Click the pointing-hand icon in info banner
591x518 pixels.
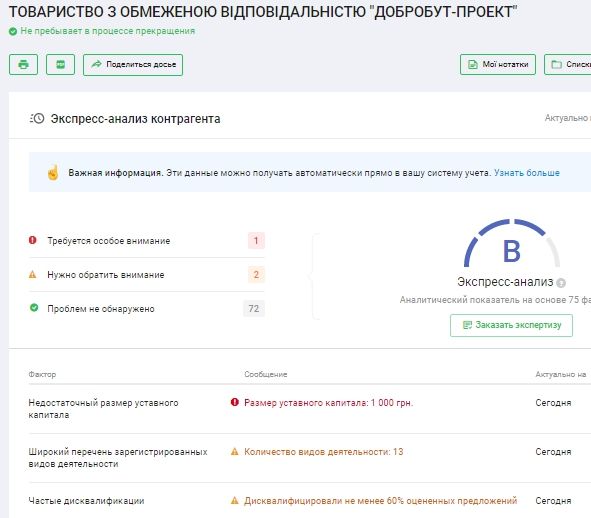pyautogui.click(x=53, y=173)
